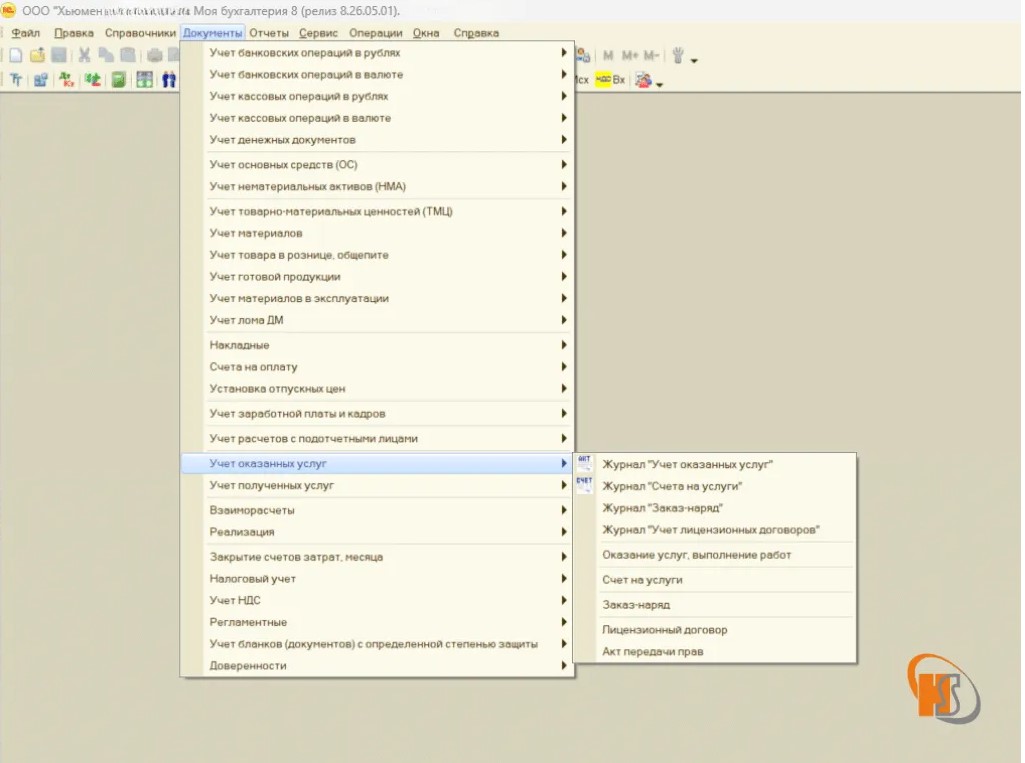The width and height of the screenshot is (1025, 763).
Task: Click the blue 'Тт' toolbar icon
Action: tap(16, 80)
